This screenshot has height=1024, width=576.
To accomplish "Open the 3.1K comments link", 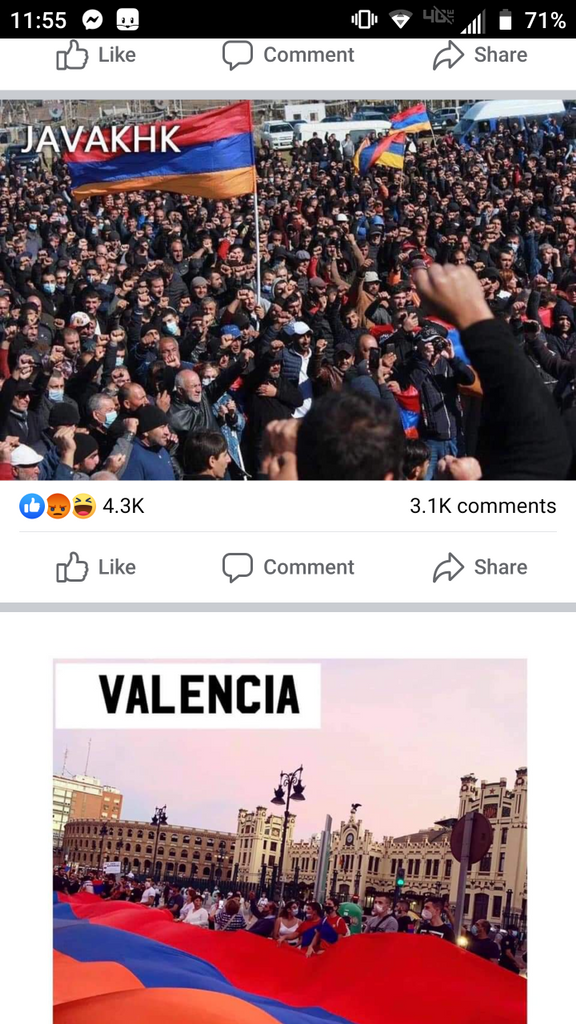I will coord(483,506).
